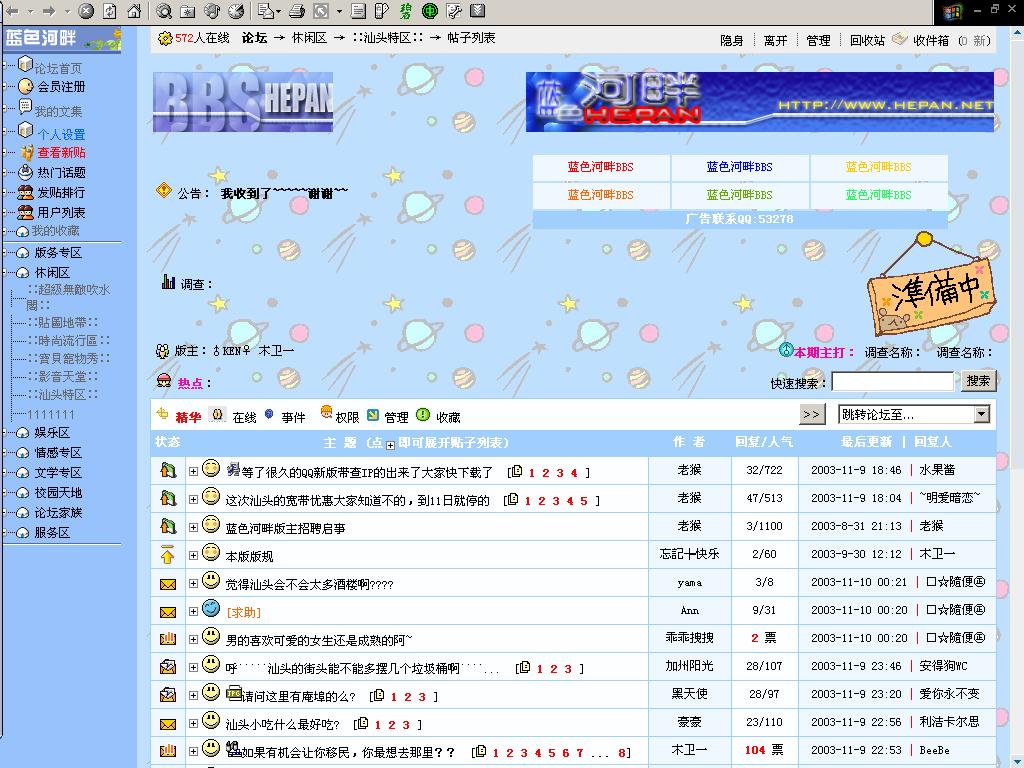Expand the 本版版规 post thread
The height and width of the screenshot is (768, 1024).
(x=193, y=556)
